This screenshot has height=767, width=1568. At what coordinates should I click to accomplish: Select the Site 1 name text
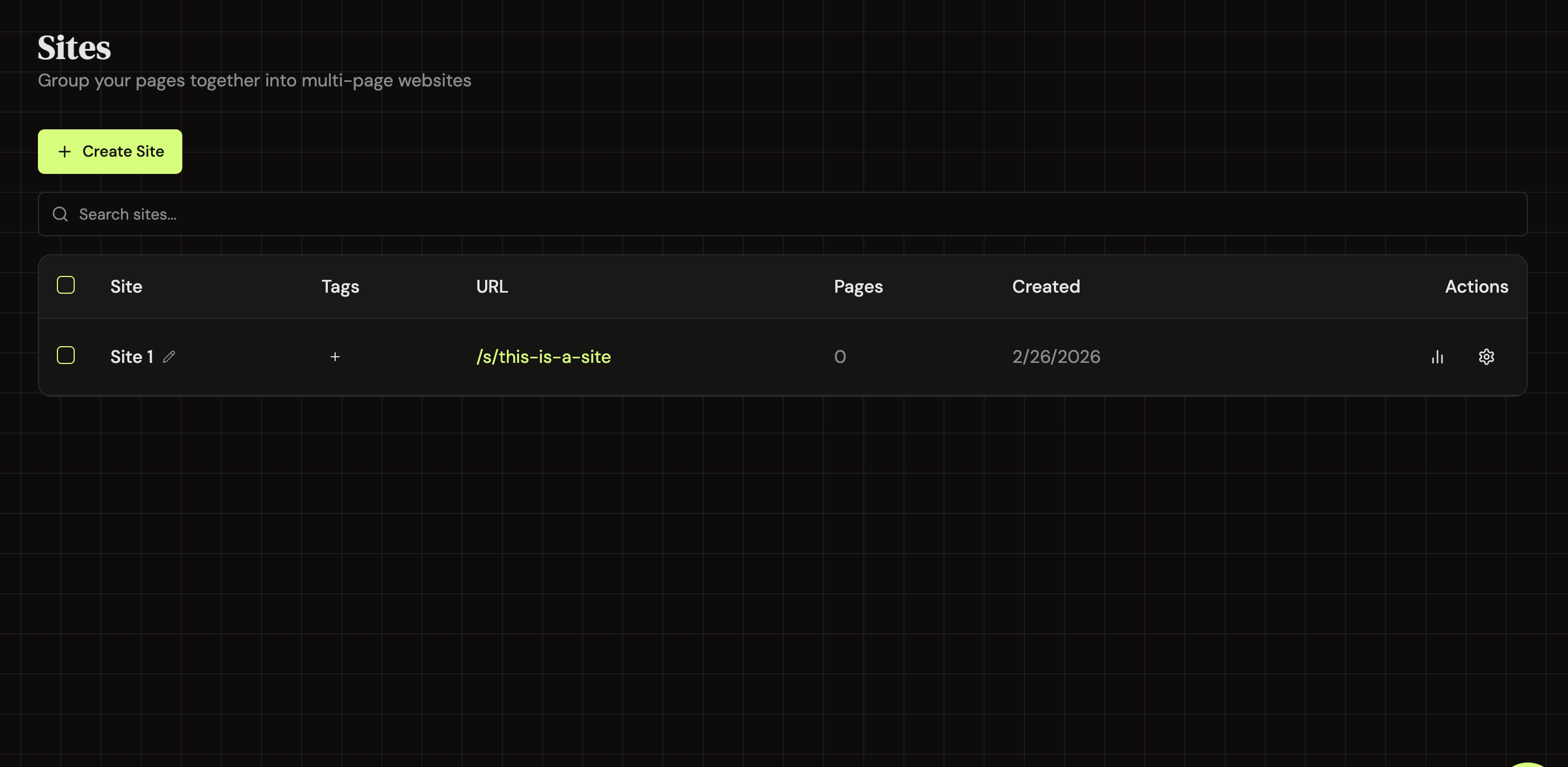pyautogui.click(x=132, y=357)
